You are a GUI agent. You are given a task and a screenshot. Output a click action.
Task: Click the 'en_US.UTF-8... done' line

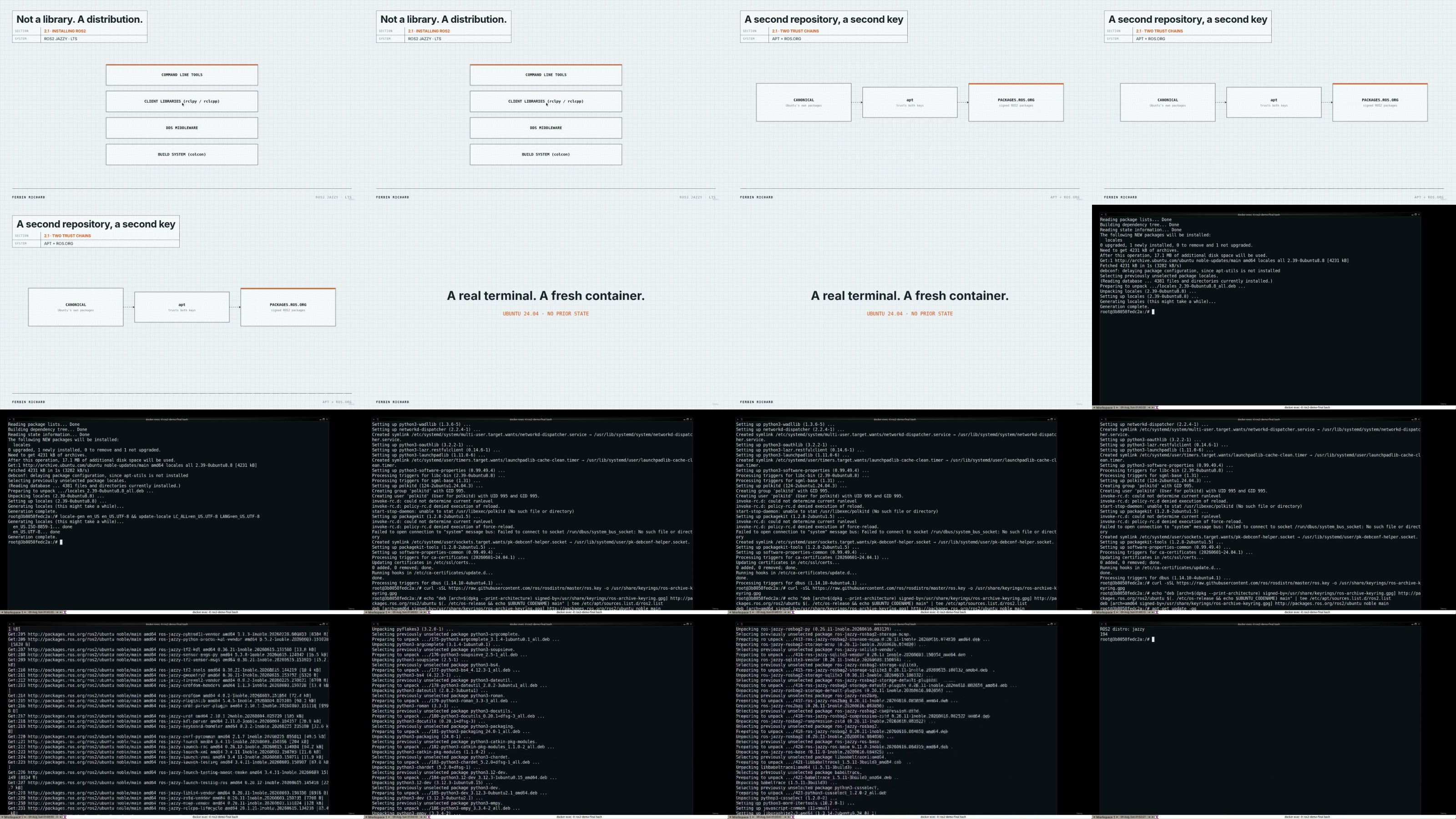coord(37,532)
